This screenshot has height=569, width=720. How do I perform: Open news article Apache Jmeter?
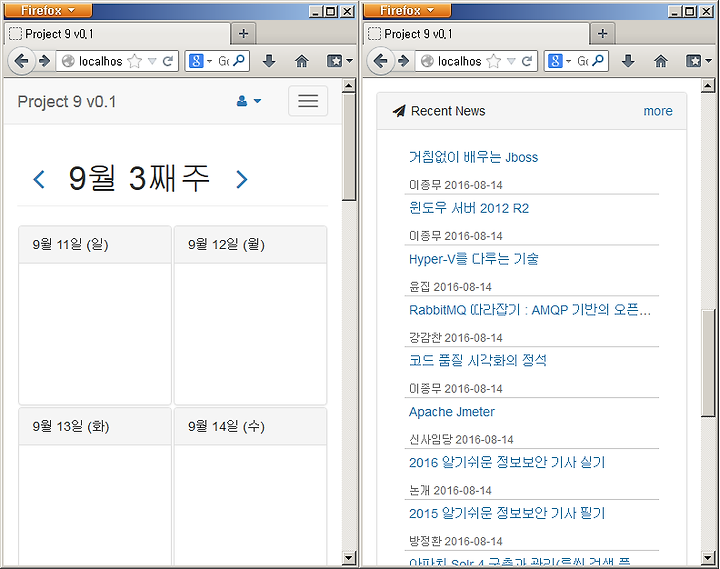click(x=452, y=411)
